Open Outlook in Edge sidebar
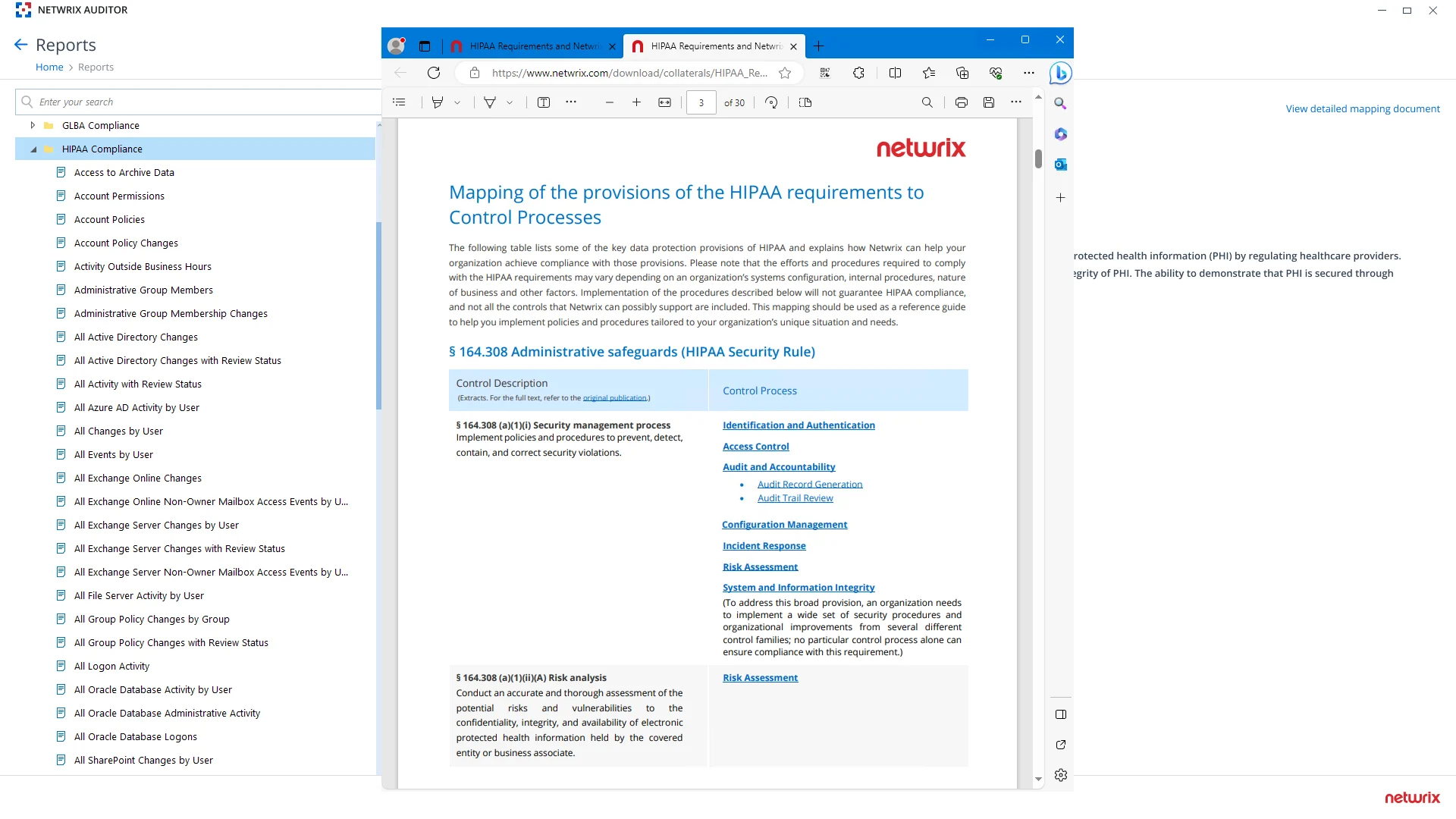The image size is (1456, 819). coord(1060,165)
